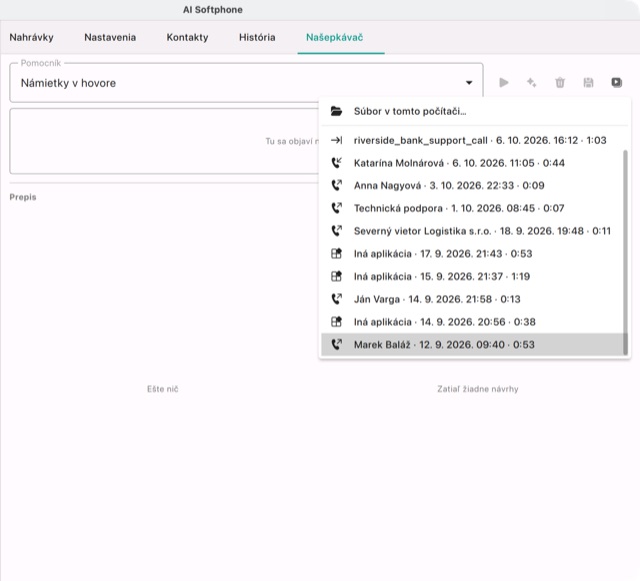Click outgoing call icon for Ján Varga

point(336,299)
